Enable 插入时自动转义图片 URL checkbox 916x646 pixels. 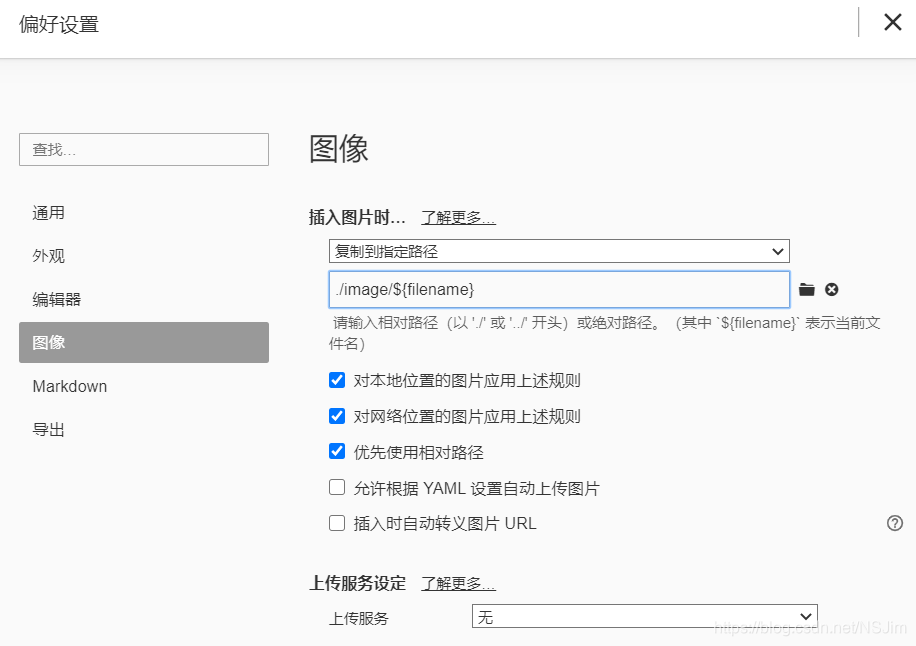337,523
